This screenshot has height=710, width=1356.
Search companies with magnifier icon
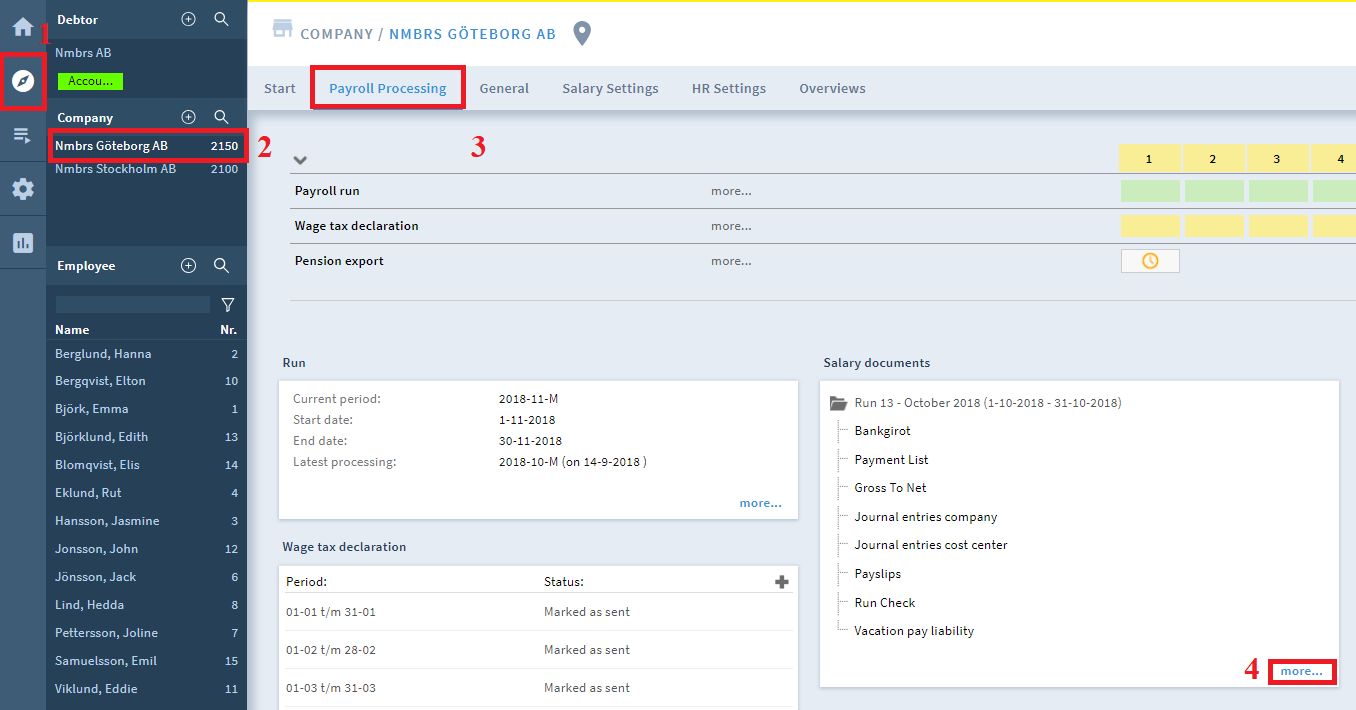click(x=222, y=117)
